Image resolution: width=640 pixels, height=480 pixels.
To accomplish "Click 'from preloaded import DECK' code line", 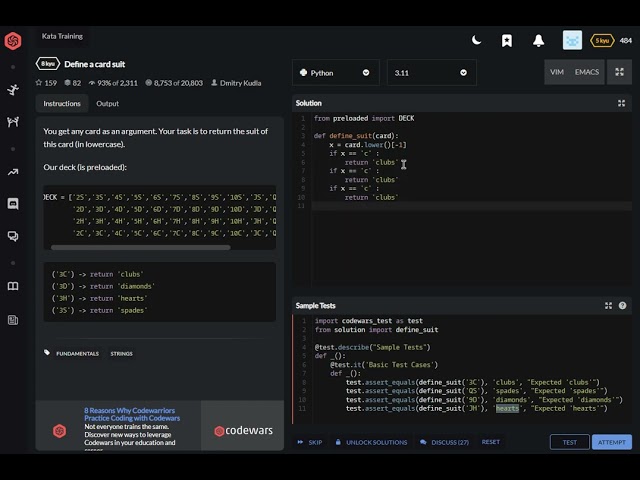I will tap(364, 118).
